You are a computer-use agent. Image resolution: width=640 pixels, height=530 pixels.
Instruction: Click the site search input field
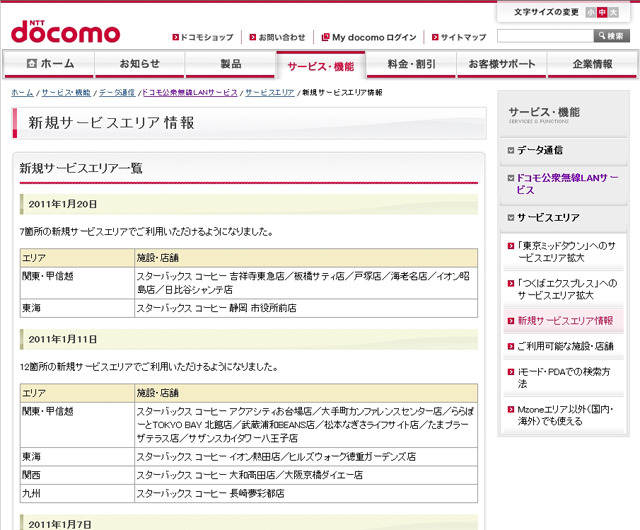click(x=545, y=36)
